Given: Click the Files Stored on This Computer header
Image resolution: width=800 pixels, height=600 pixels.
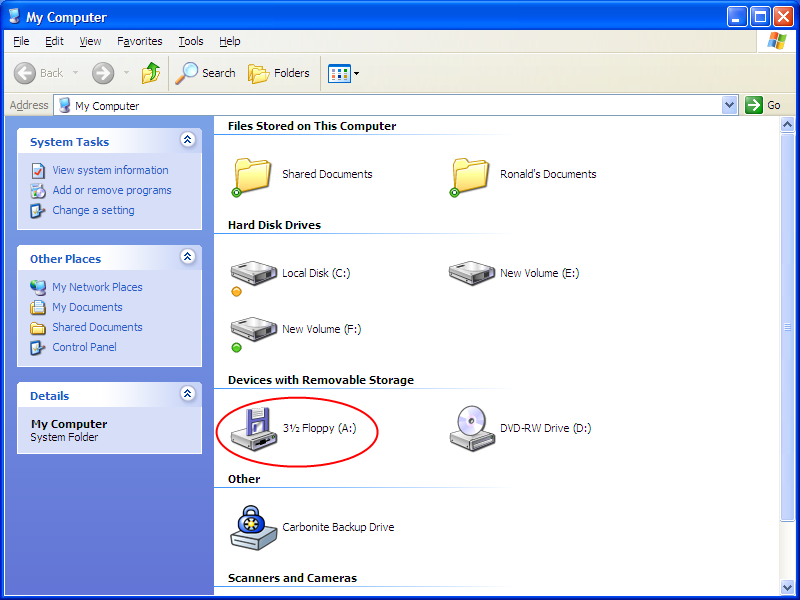Looking at the screenshot, I should pyautogui.click(x=312, y=126).
